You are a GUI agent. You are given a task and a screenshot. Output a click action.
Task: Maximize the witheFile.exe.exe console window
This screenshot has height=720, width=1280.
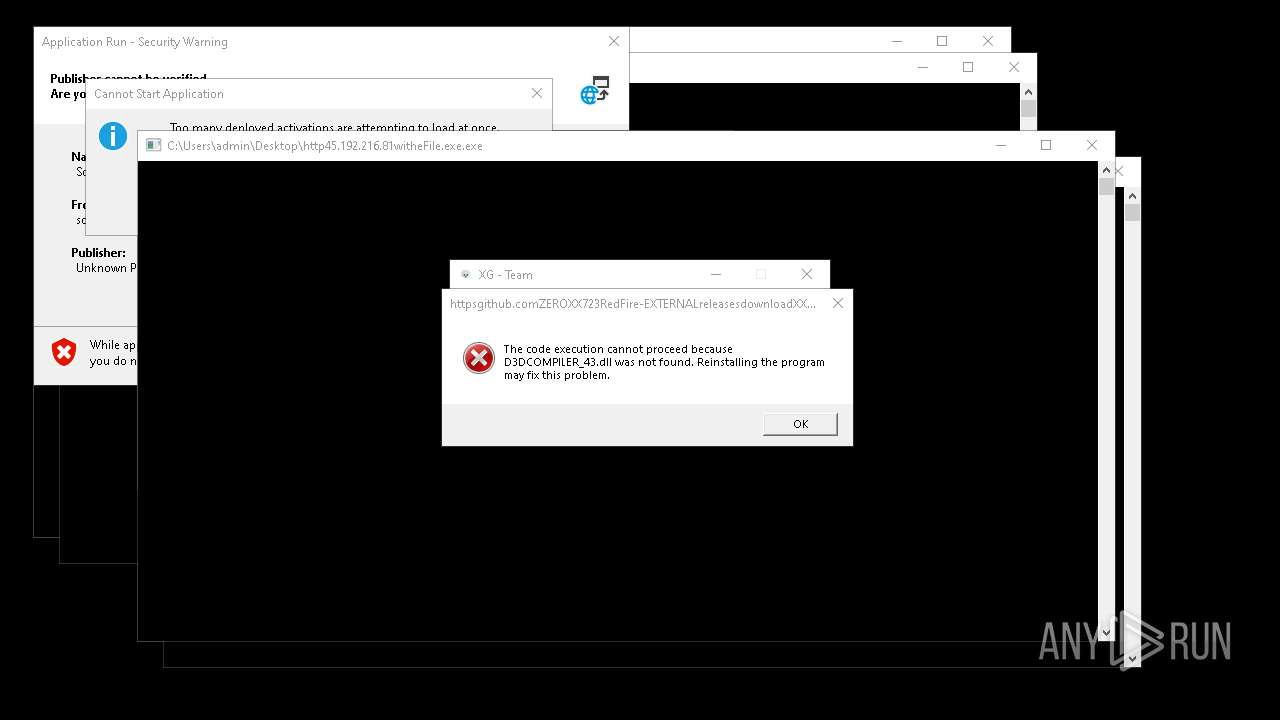tap(1046, 145)
